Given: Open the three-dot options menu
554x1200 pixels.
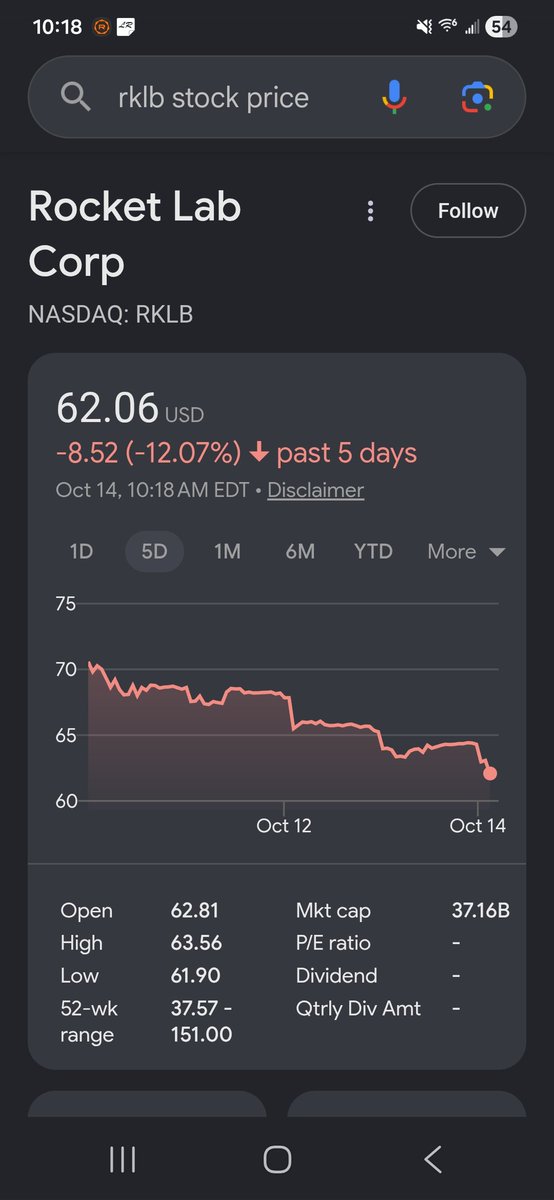Looking at the screenshot, I should click(x=371, y=211).
